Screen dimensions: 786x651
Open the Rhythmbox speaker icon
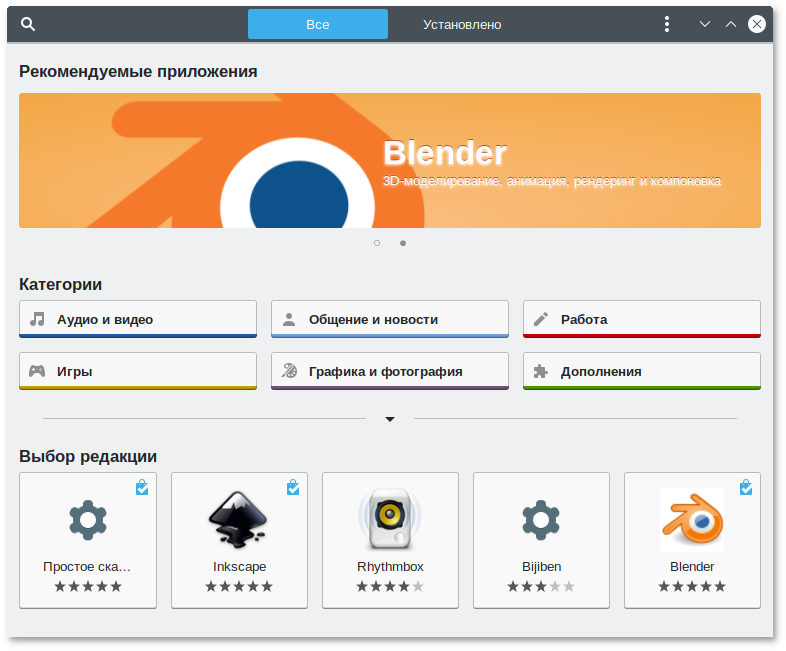pos(390,519)
